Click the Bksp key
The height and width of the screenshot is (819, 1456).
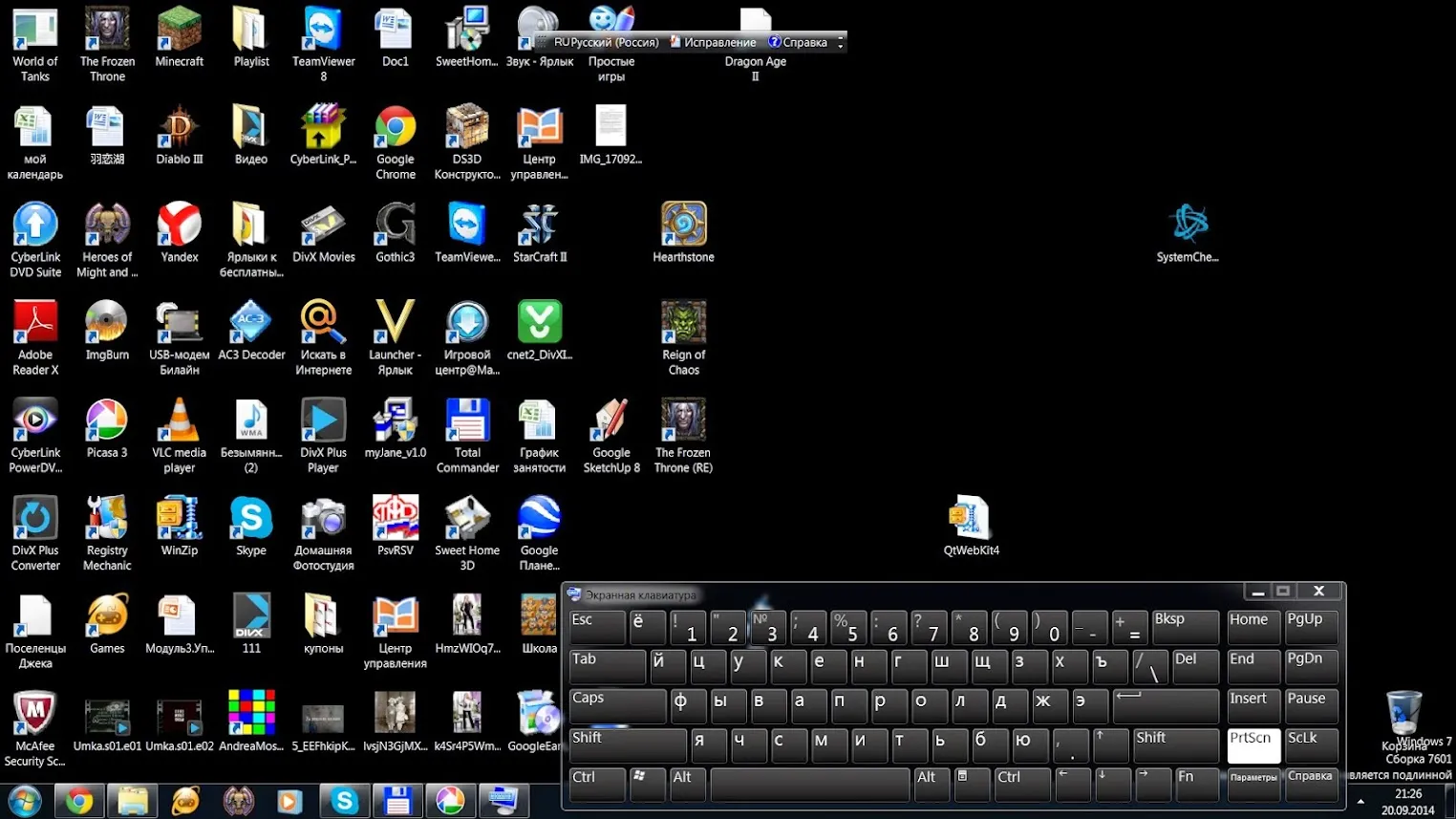click(1185, 627)
